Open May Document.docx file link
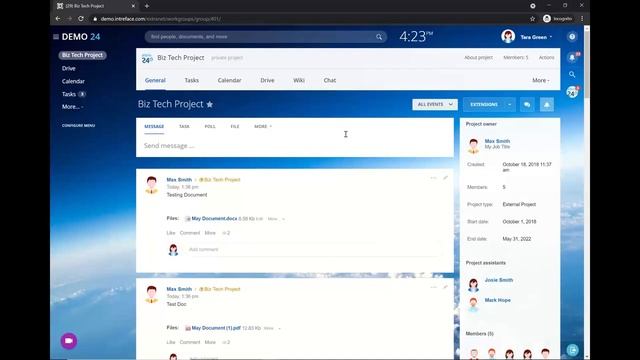The image size is (640, 360). 214,219
